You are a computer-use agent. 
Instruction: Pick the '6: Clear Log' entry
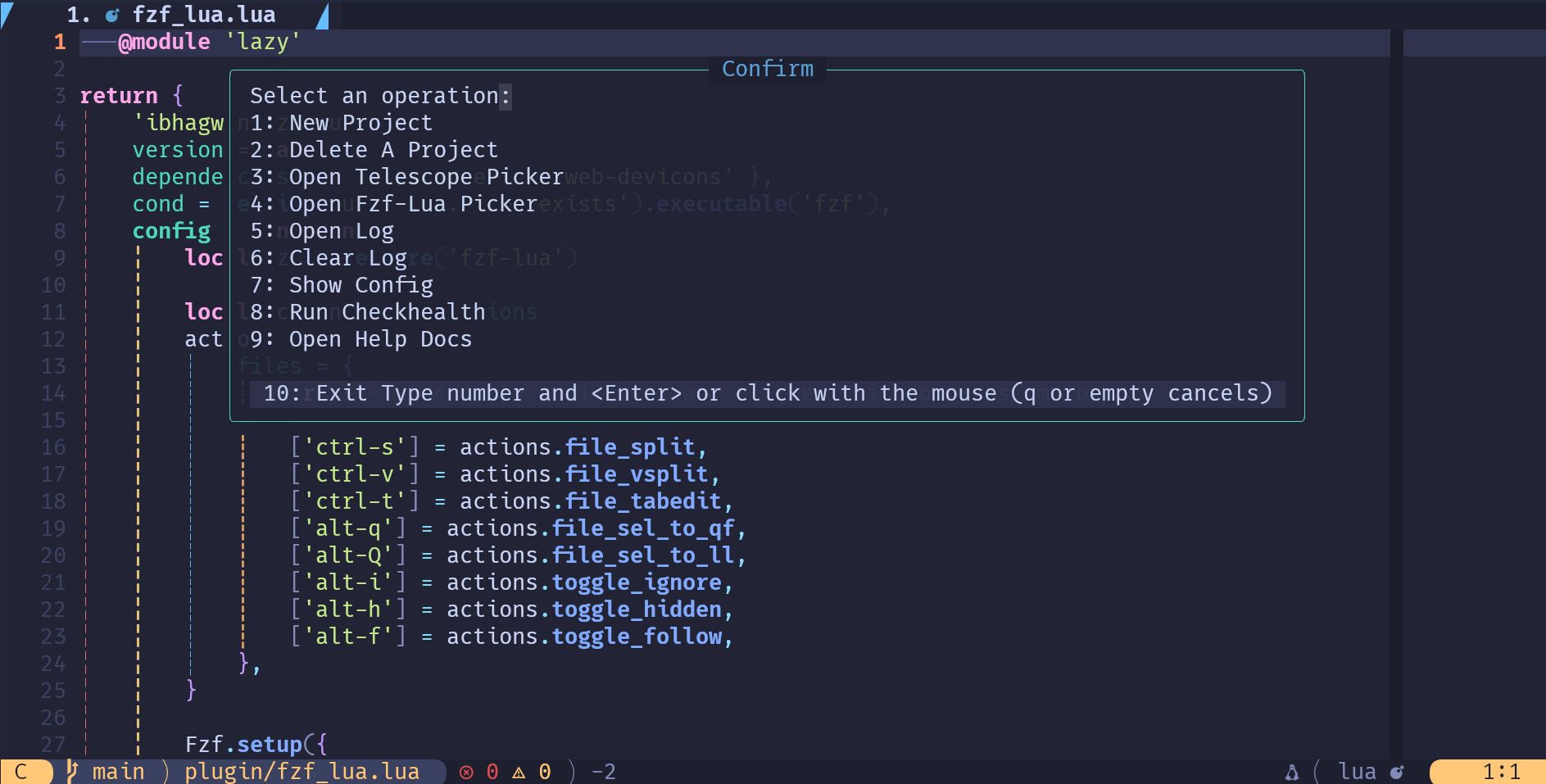pyautogui.click(x=328, y=258)
